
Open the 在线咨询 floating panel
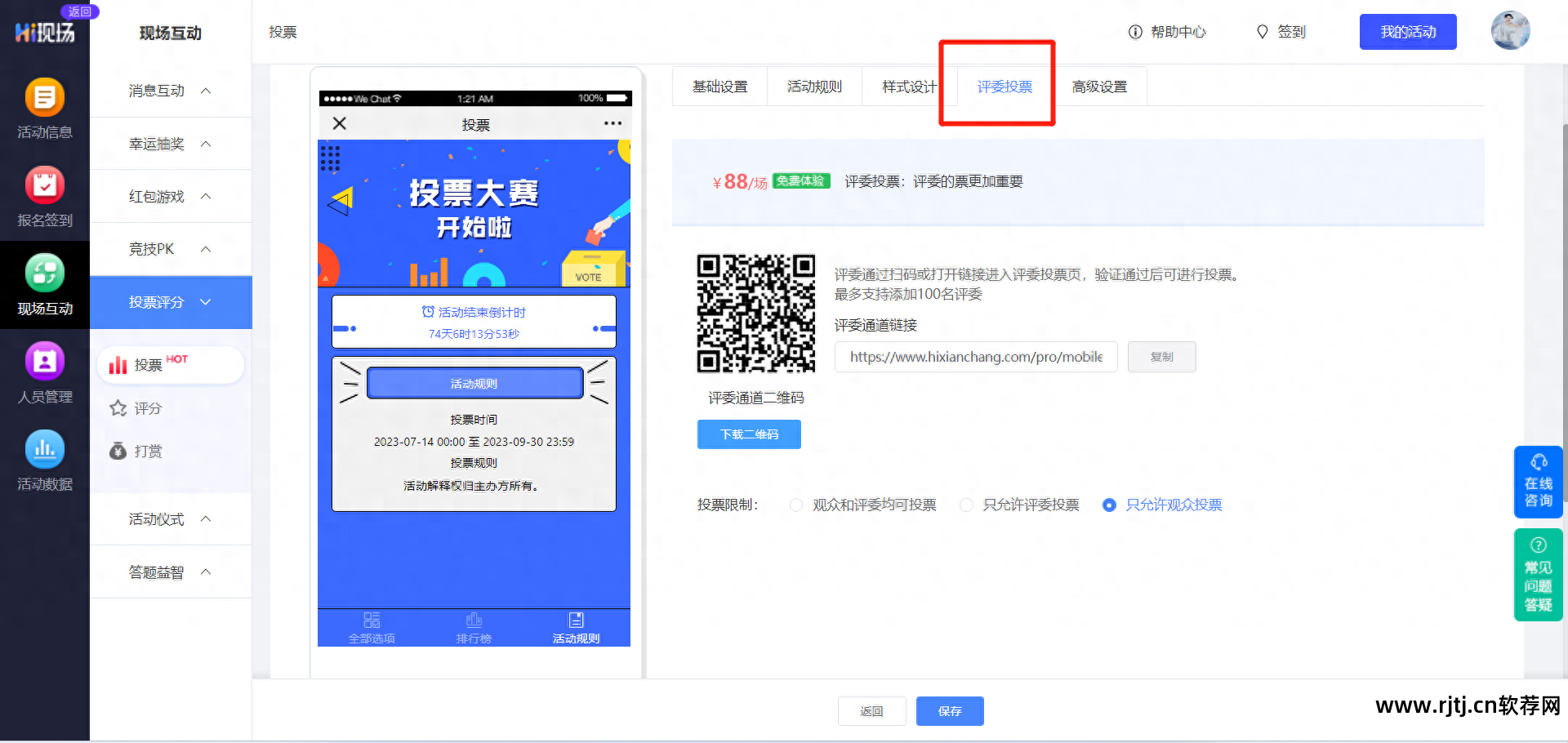[x=1538, y=482]
